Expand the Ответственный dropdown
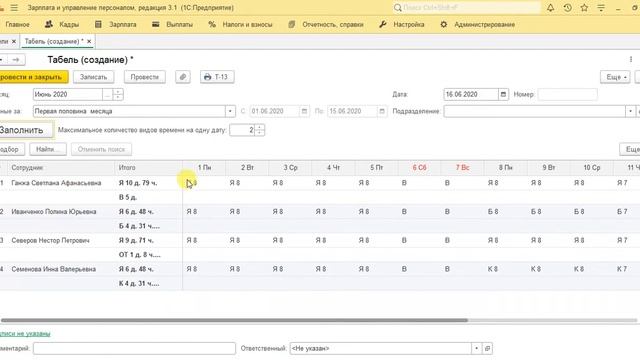Screen dimensions: 640x360 pos(476,348)
